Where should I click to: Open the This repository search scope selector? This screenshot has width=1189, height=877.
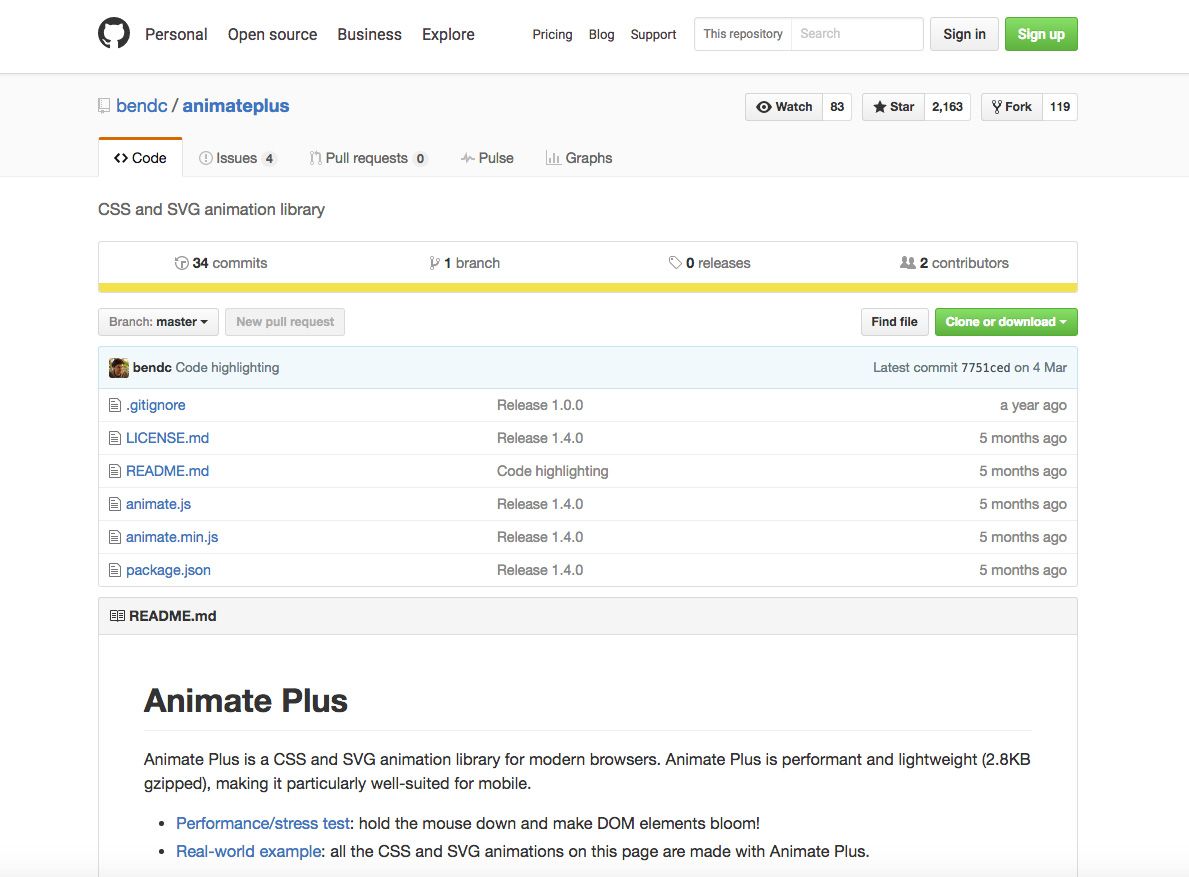tap(742, 33)
